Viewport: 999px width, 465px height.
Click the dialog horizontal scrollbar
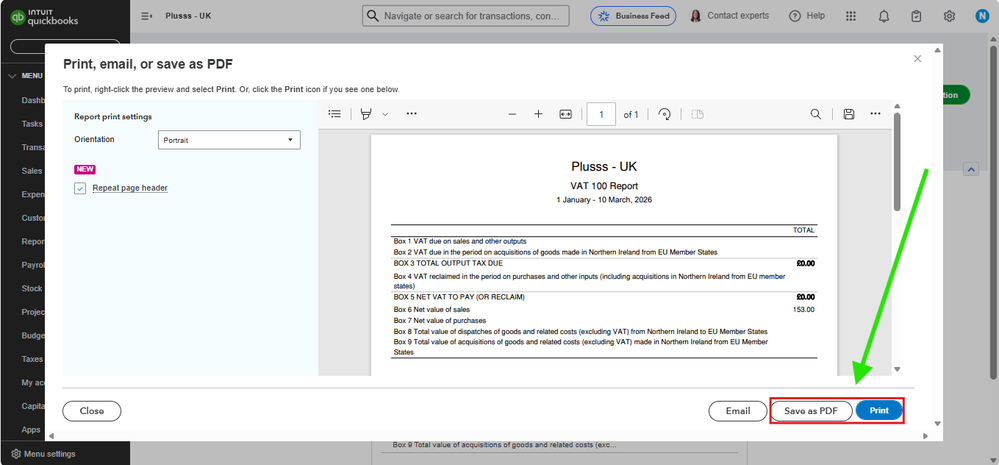[x=487, y=436]
